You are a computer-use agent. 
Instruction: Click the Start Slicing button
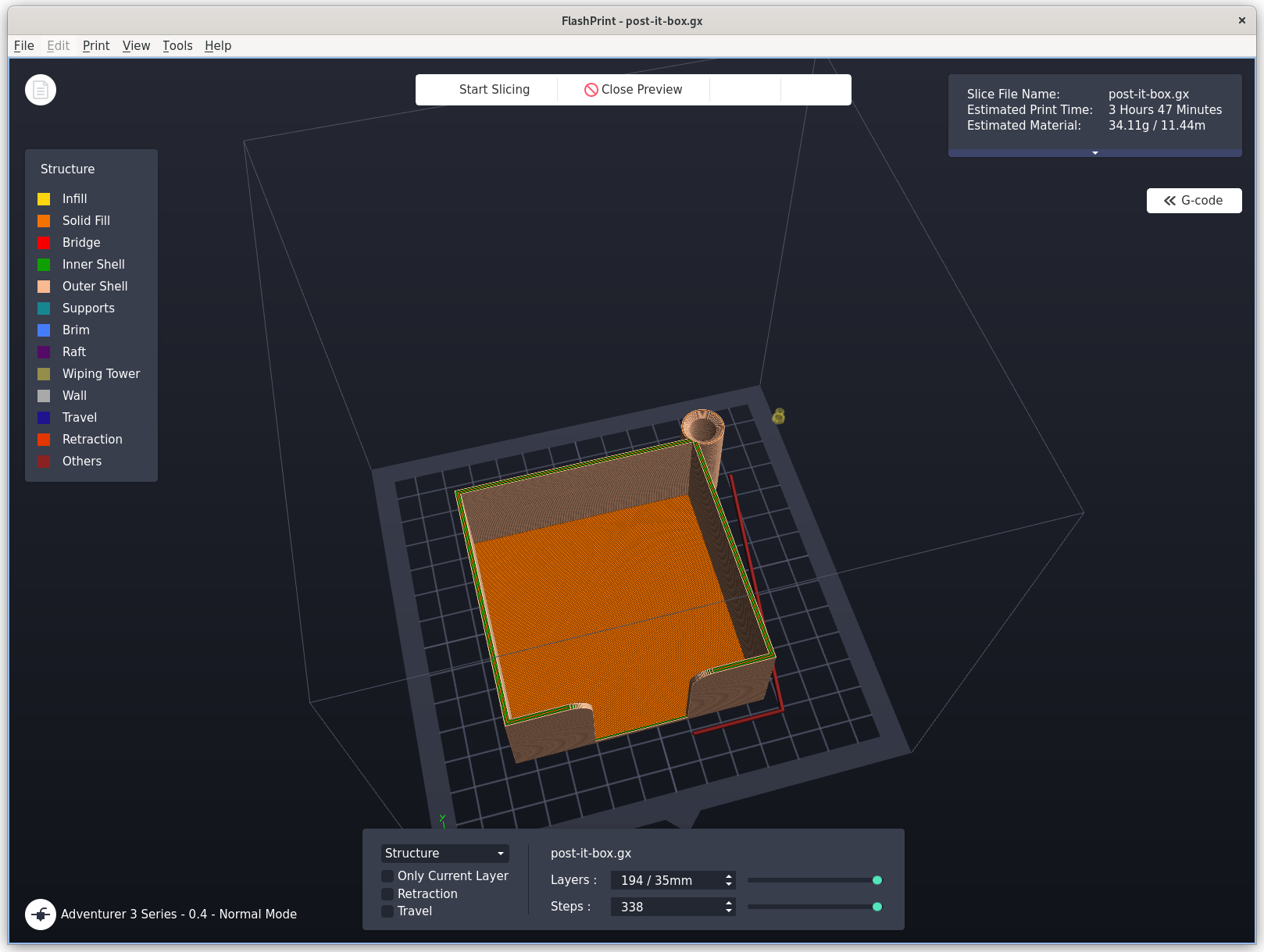click(494, 89)
